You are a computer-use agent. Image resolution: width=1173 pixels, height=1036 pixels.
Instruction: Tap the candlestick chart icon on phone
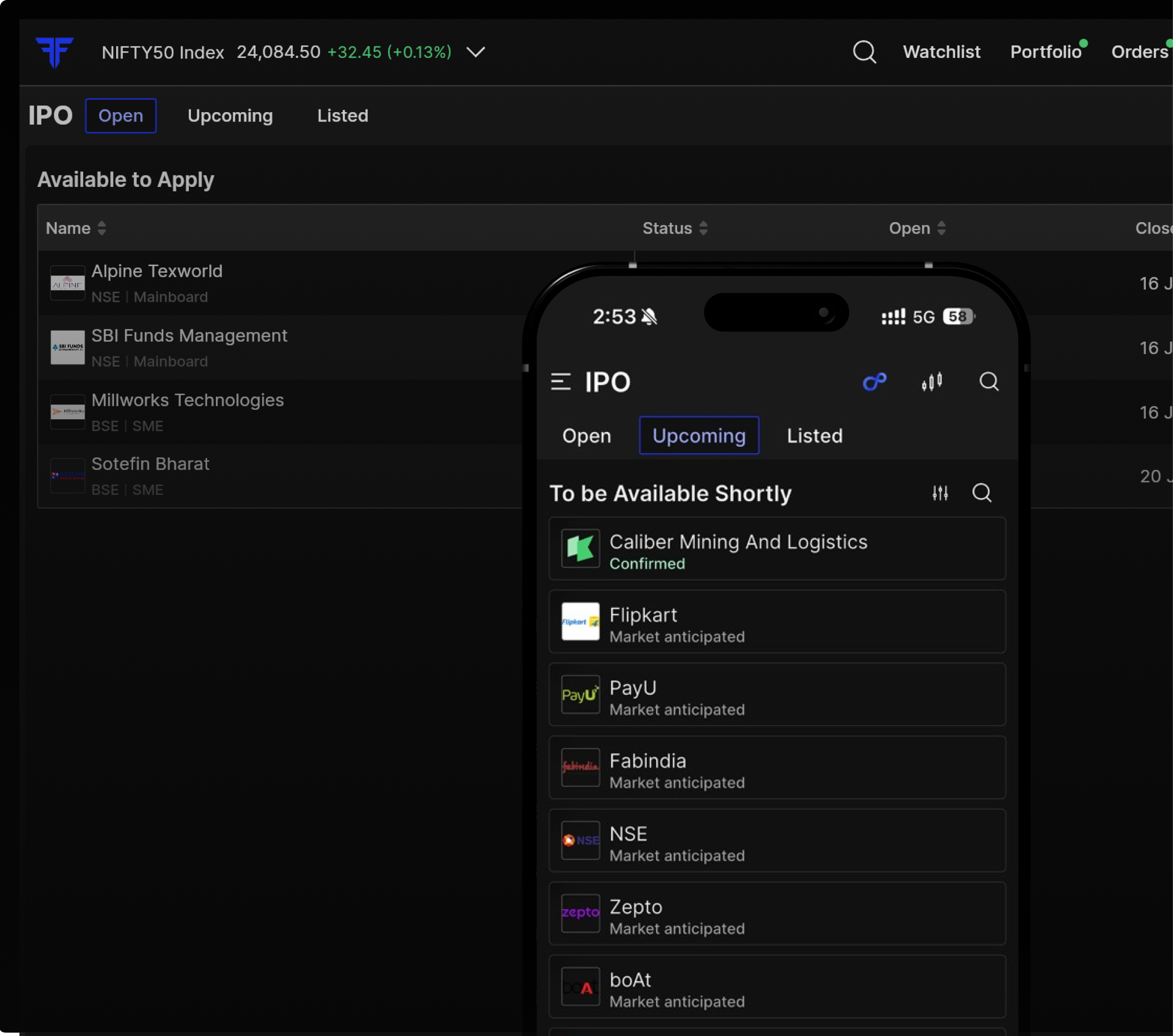point(932,381)
